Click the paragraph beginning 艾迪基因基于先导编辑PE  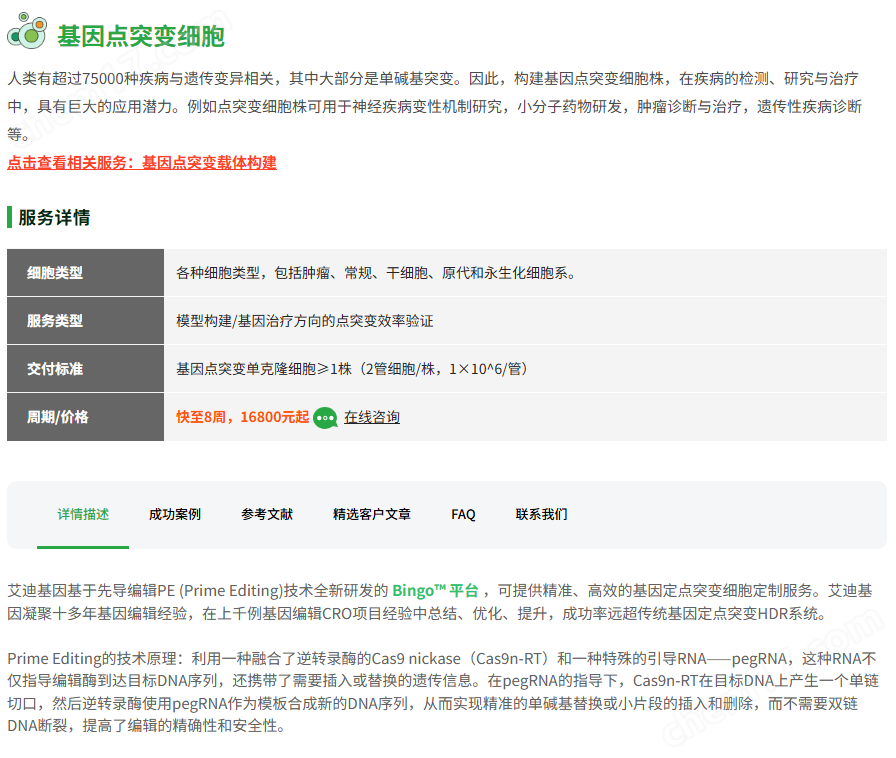[x=440, y=602]
